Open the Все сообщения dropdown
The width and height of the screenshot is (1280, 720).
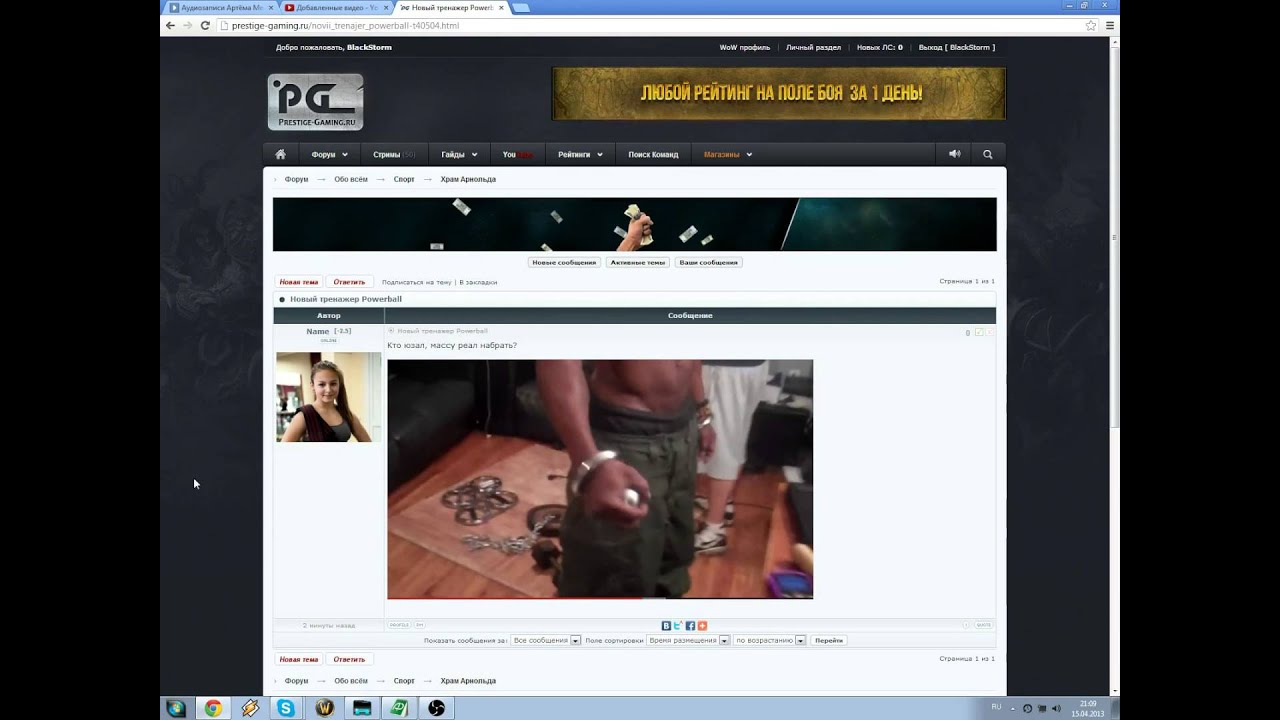tap(546, 640)
